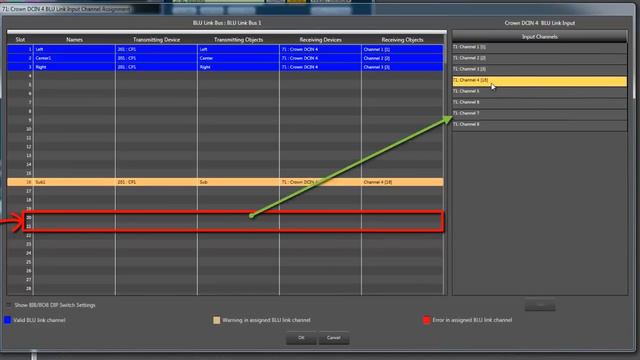Click the Receiving Objects column header
This screenshot has width=640, height=360.
point(402,40)
